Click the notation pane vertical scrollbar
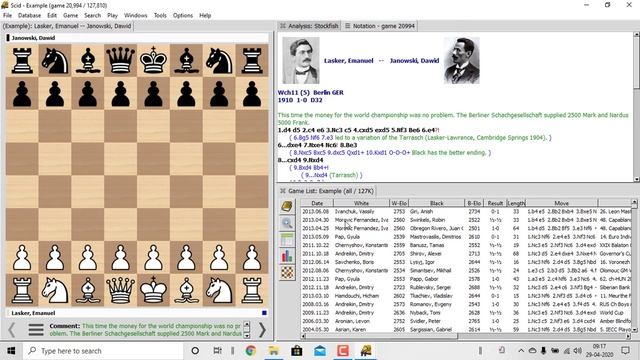The image size is (640, 360). coord(636,107)
